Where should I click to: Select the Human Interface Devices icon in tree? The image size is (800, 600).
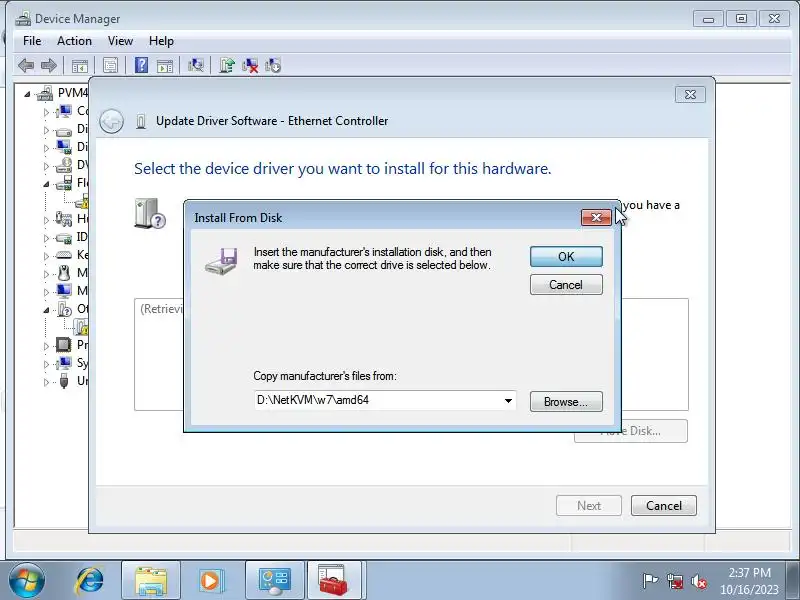click(x=64, y=219)
